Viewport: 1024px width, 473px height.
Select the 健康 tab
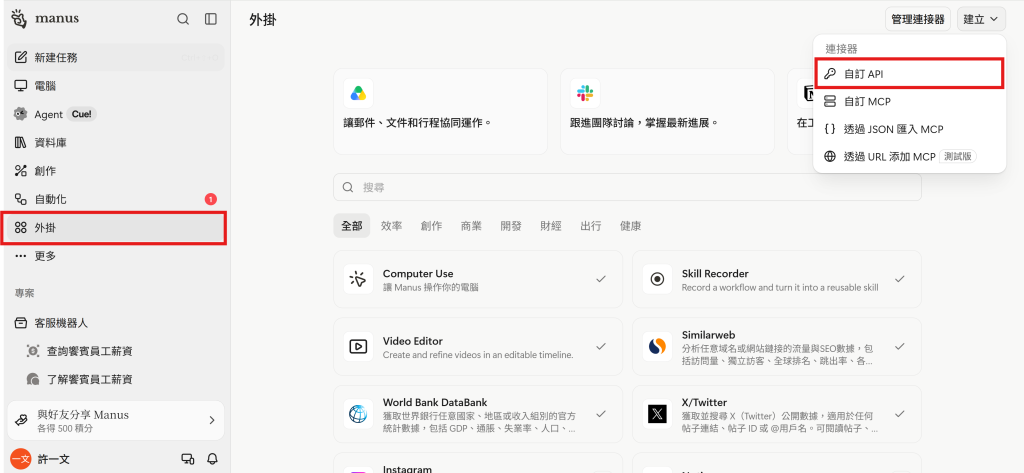(631, 226)
